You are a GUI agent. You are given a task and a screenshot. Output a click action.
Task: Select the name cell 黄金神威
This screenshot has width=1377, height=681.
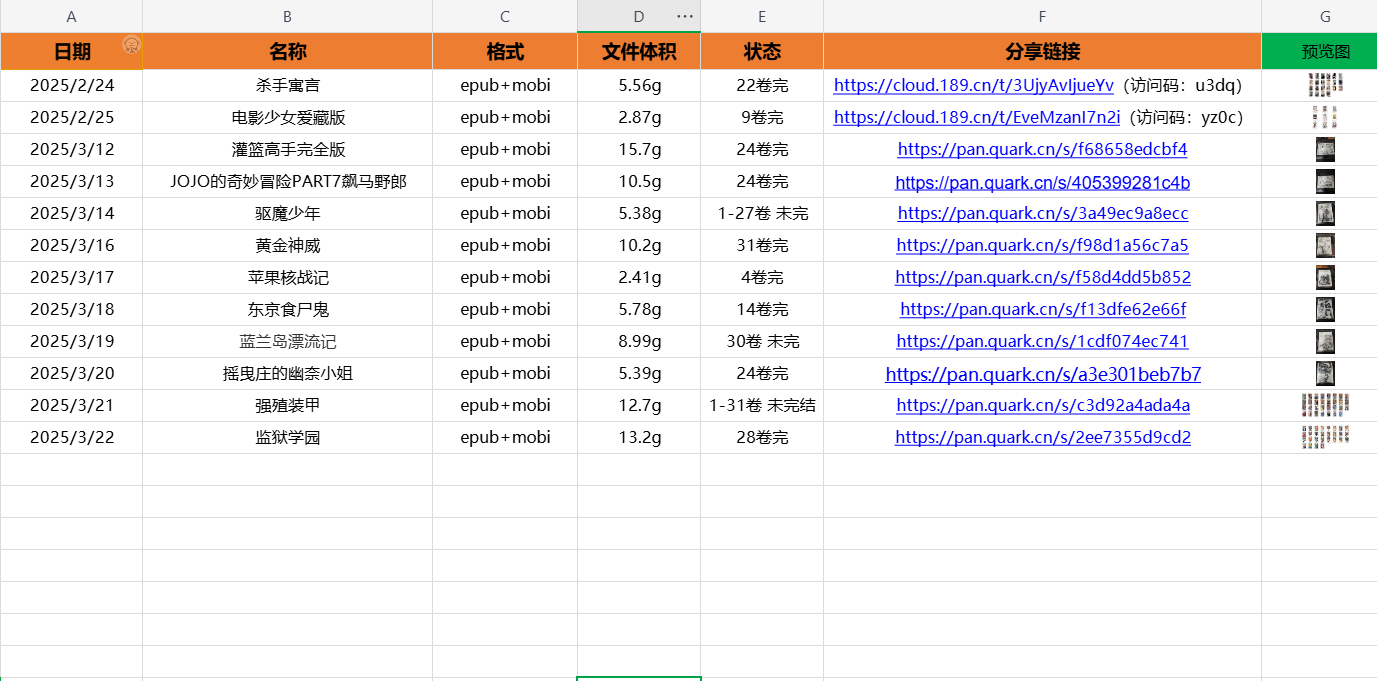[287, 246]
